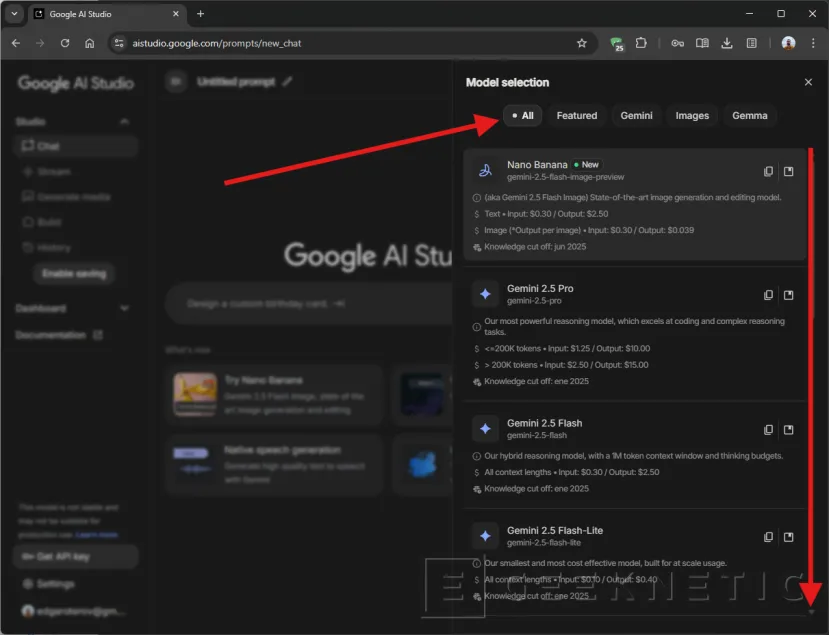
Task: Open the Try Nano Banana card
Action: [x=274, y=395]
